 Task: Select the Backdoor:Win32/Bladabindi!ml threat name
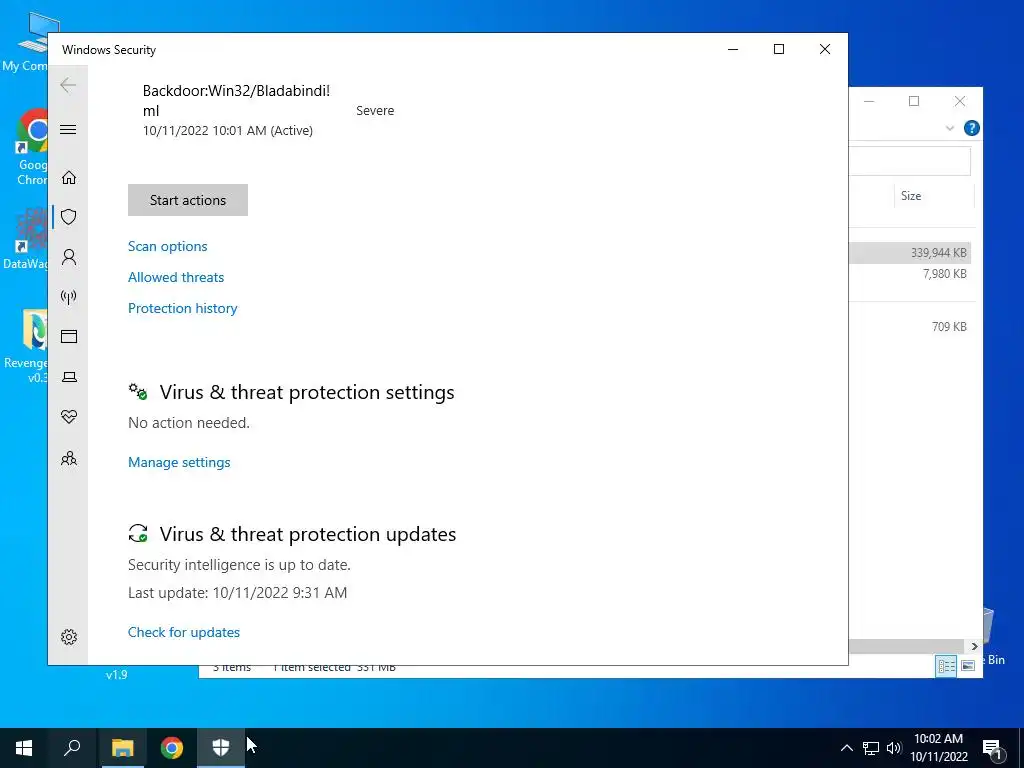click(236, 101)
